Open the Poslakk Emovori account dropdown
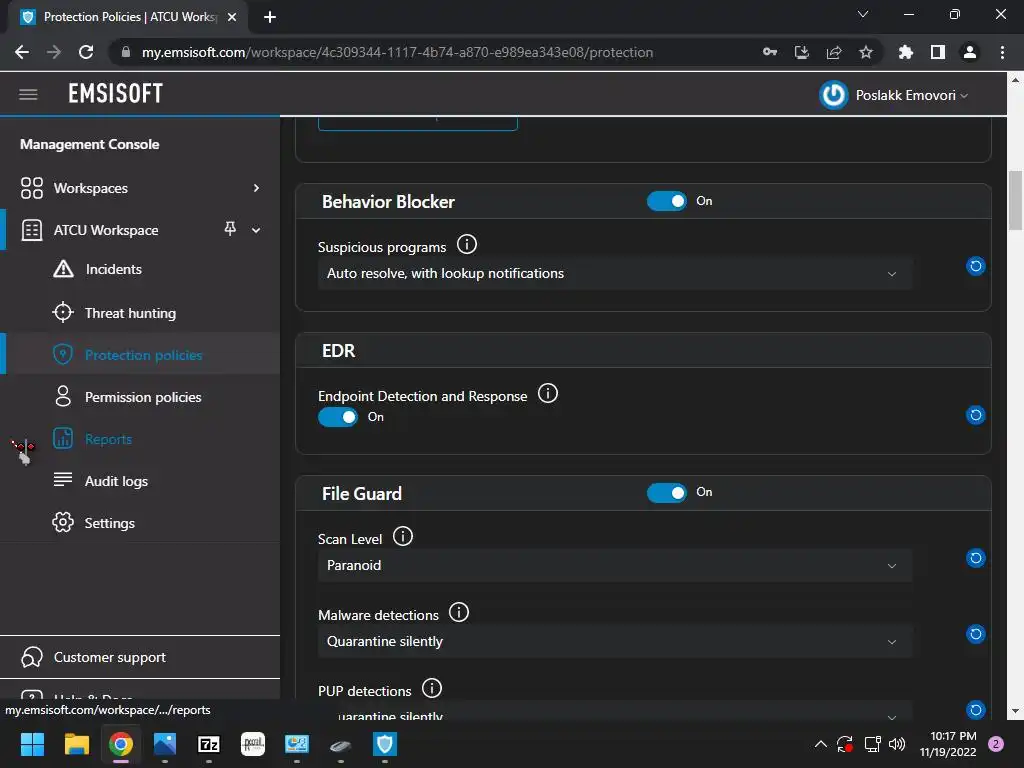The width and height of the screenshot is (1024, 768). (x=912, y=95)
